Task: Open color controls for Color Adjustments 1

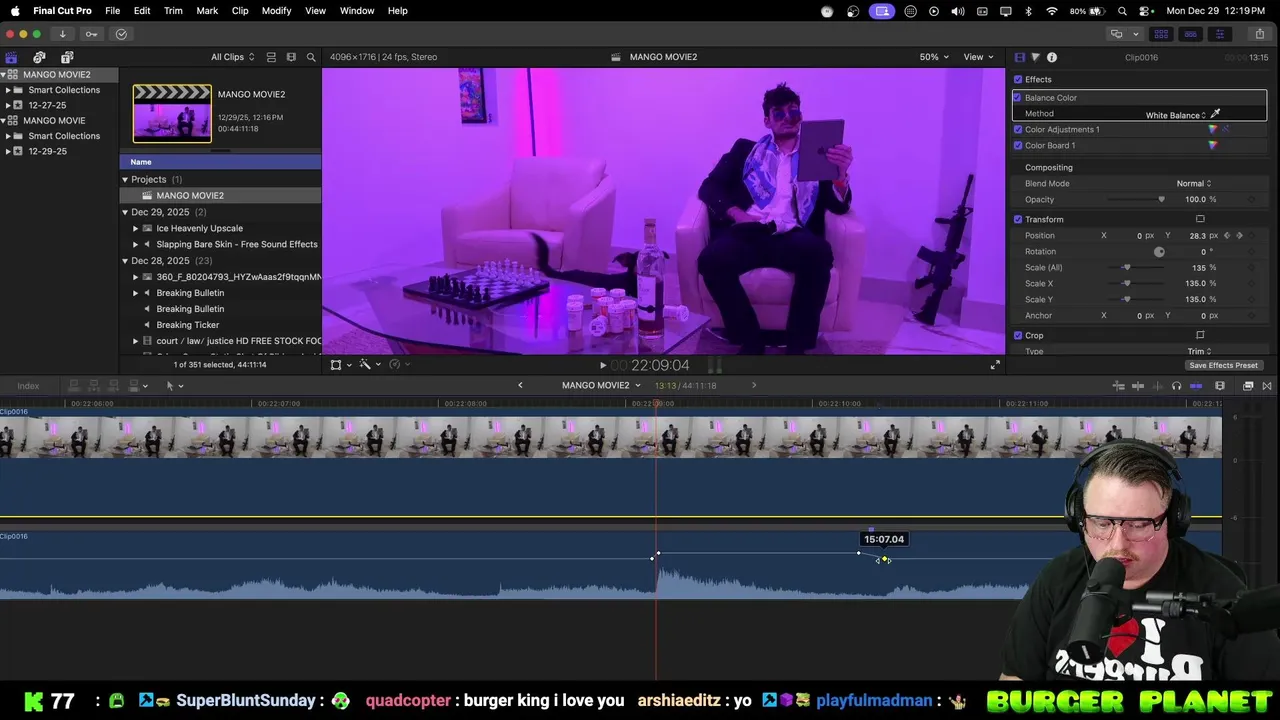Action: (x=1213, y=129)
